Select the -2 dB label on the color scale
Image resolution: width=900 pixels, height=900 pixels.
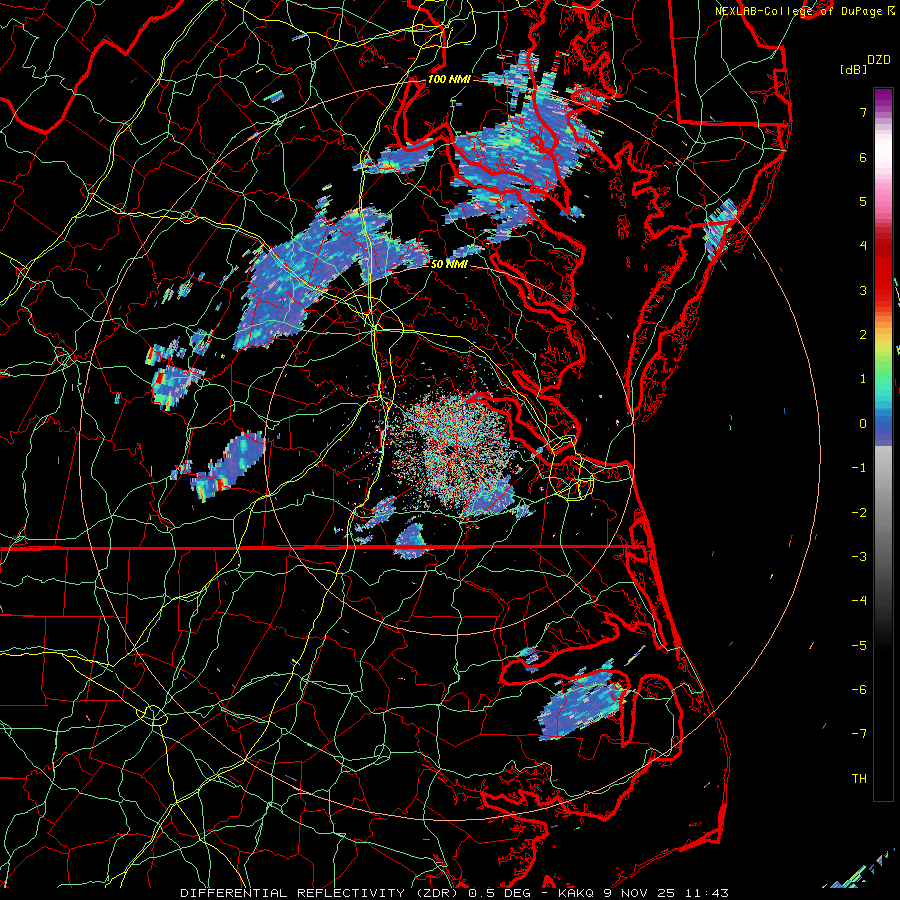tap(859, 513)
